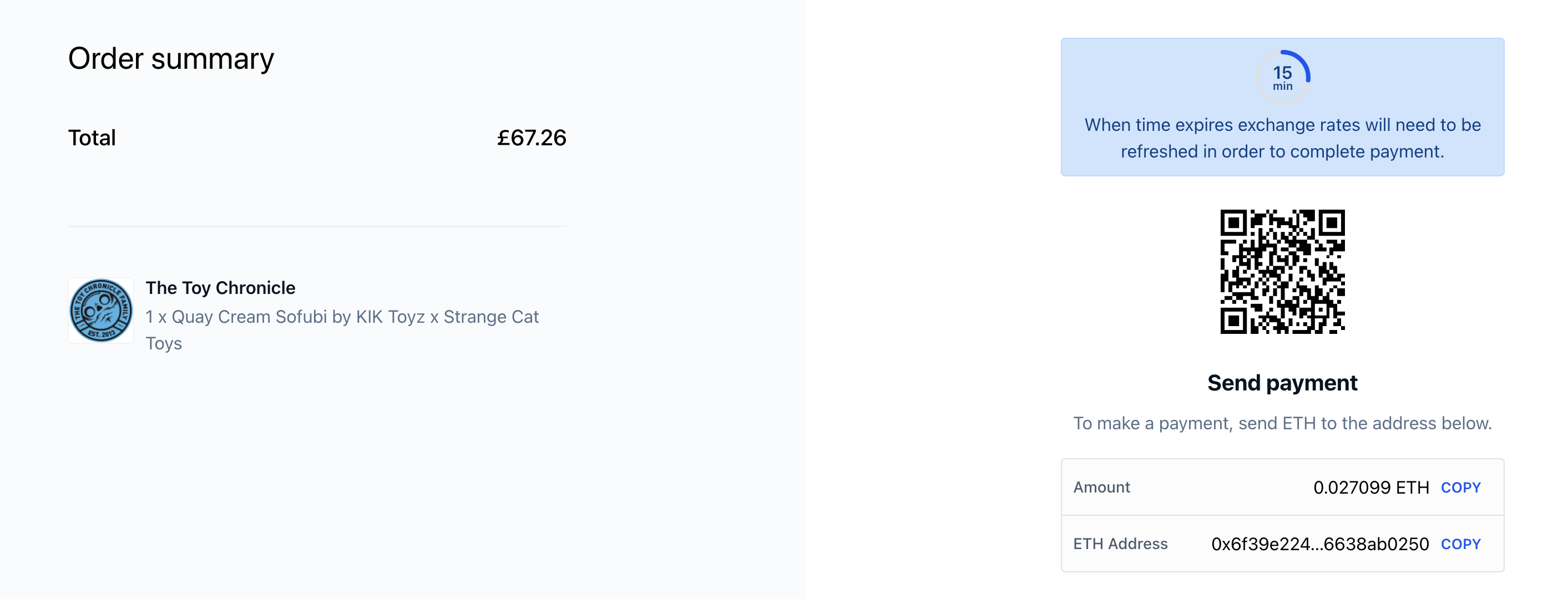The width and height of the screenshot is (1568, 599).
Task: Click the top-right QR finder square
Action: 1332,224
